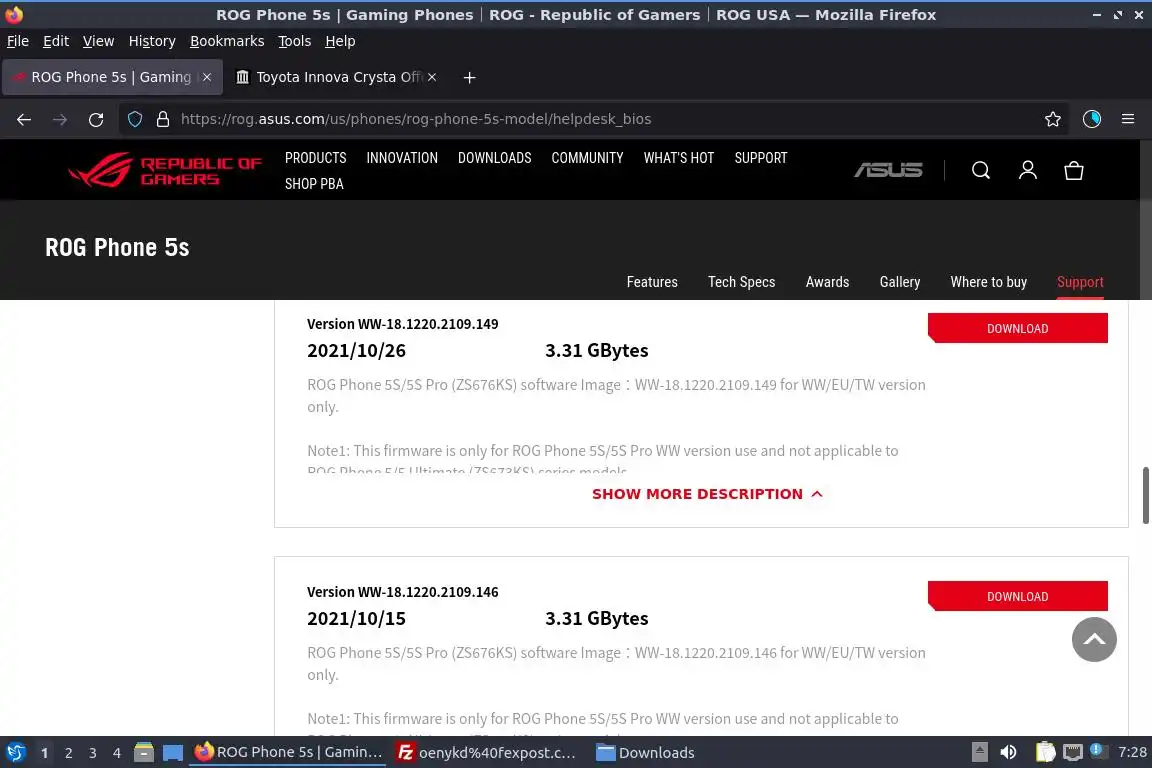Screen dimensions: 1152x768
Task: Switch to workspace 4 in the pager
Action: tap(117, 753)
